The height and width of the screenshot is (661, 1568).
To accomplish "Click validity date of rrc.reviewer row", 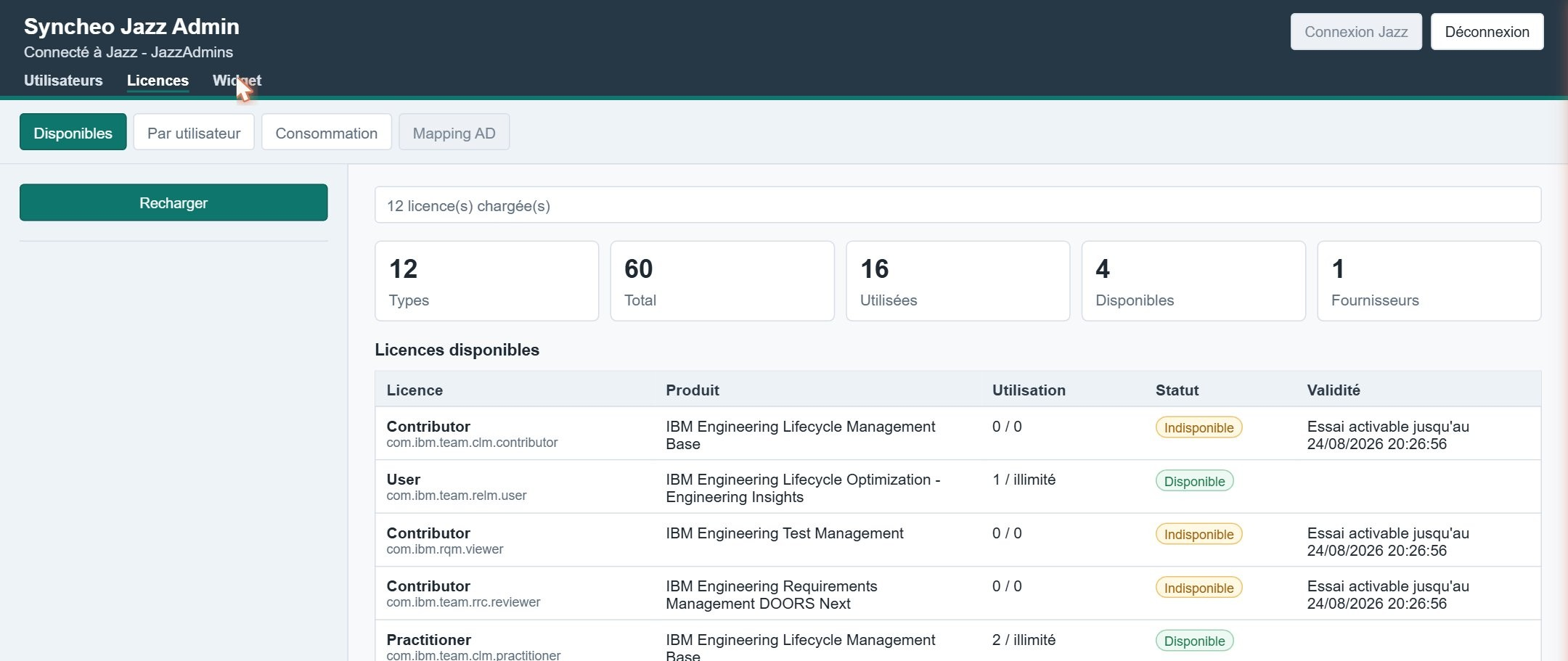I will coord(1388,595).
